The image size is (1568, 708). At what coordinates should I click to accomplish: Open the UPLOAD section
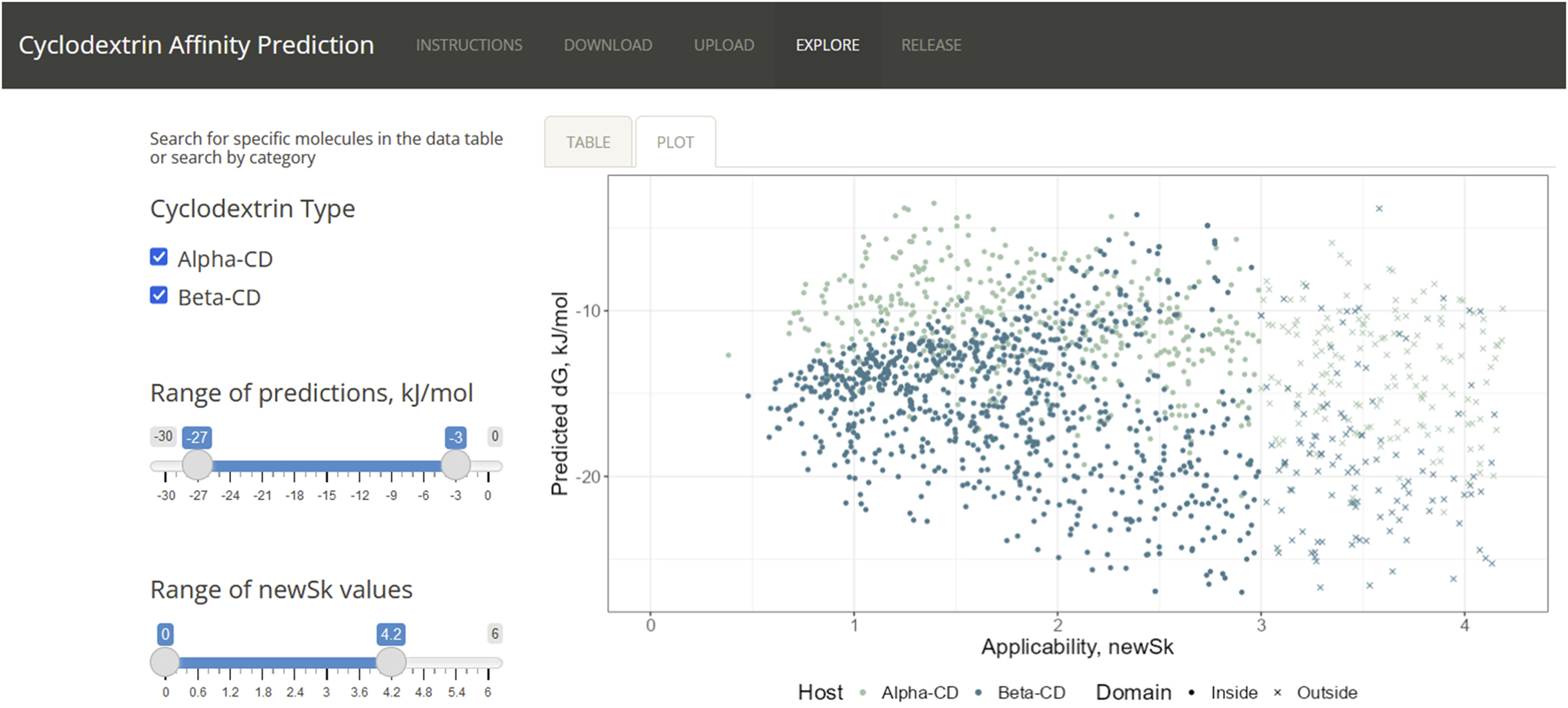[x=724, y=45]
